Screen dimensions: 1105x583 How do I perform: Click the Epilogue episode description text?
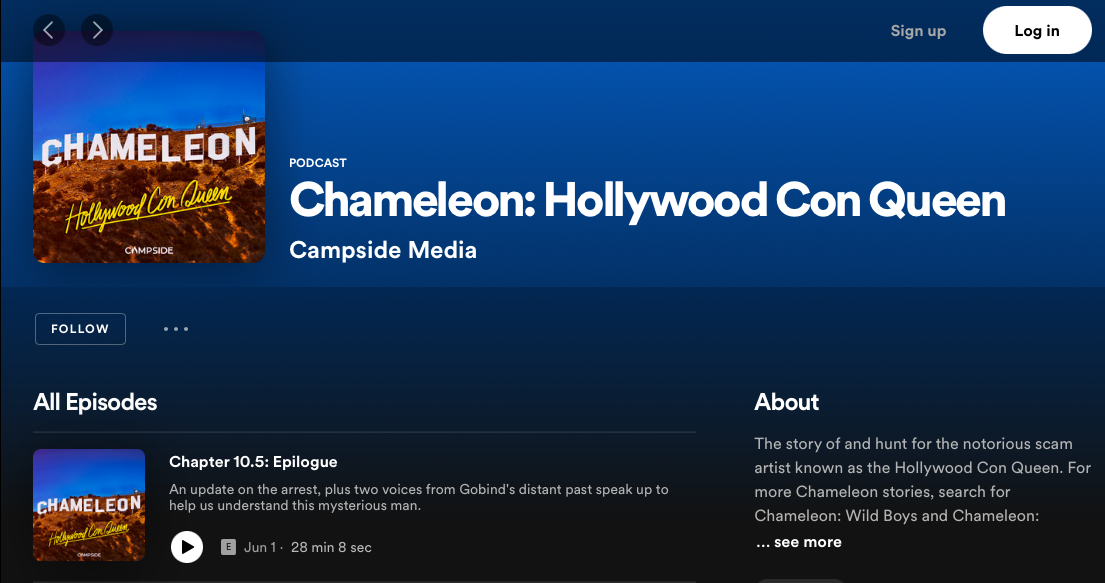coord(419,497)
